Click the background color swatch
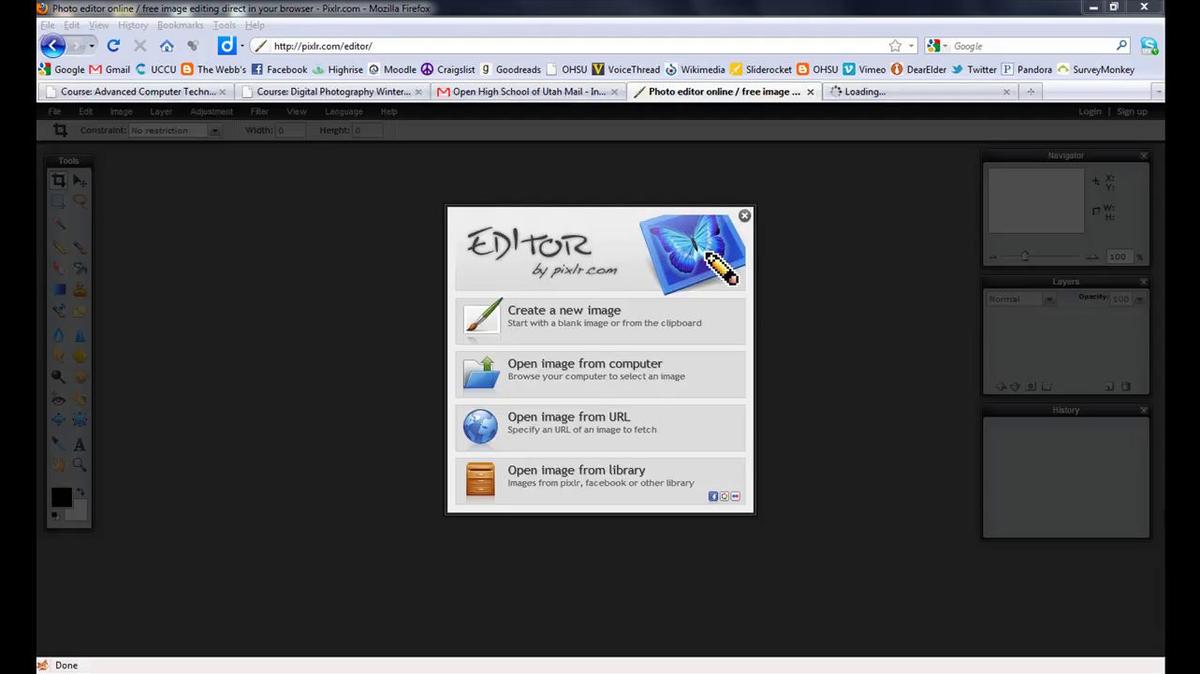Viewport: 1200px width, 674px height. (x=79, y=511)
